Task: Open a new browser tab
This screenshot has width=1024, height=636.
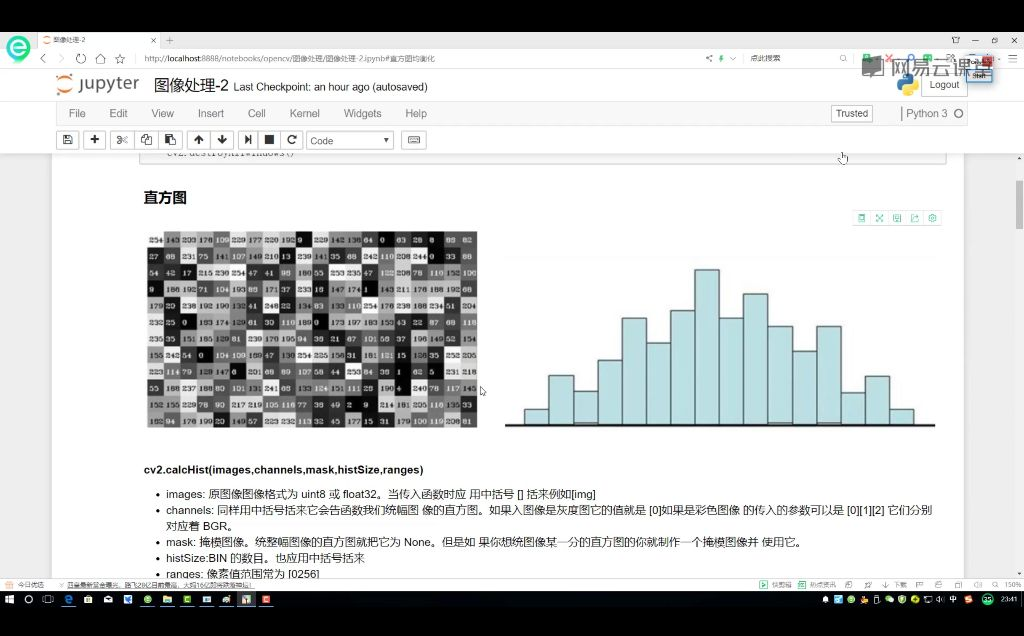Action: [x=169, y=40]
